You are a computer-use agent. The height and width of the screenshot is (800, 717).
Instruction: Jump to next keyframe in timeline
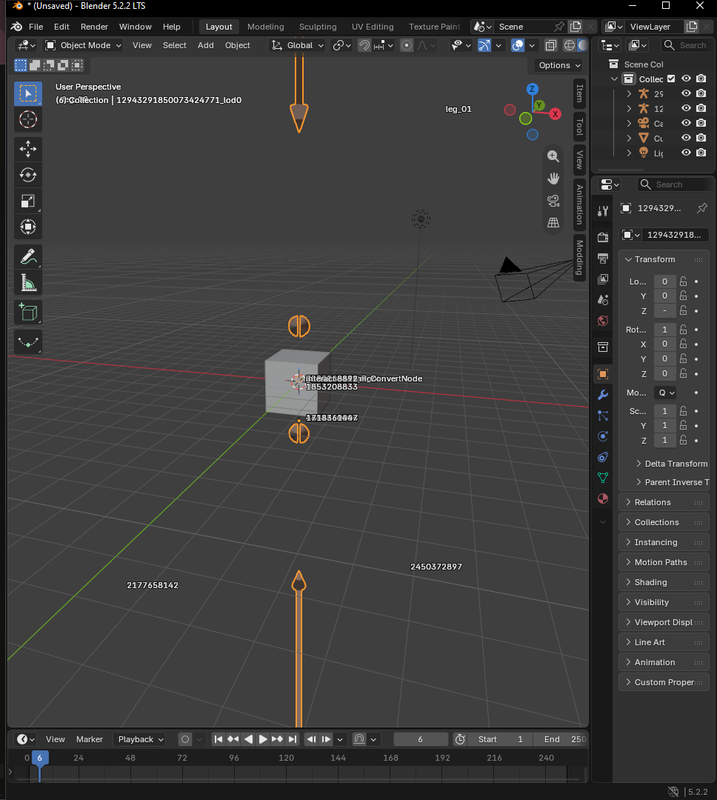pyautogui.click(x=278, y=739)
